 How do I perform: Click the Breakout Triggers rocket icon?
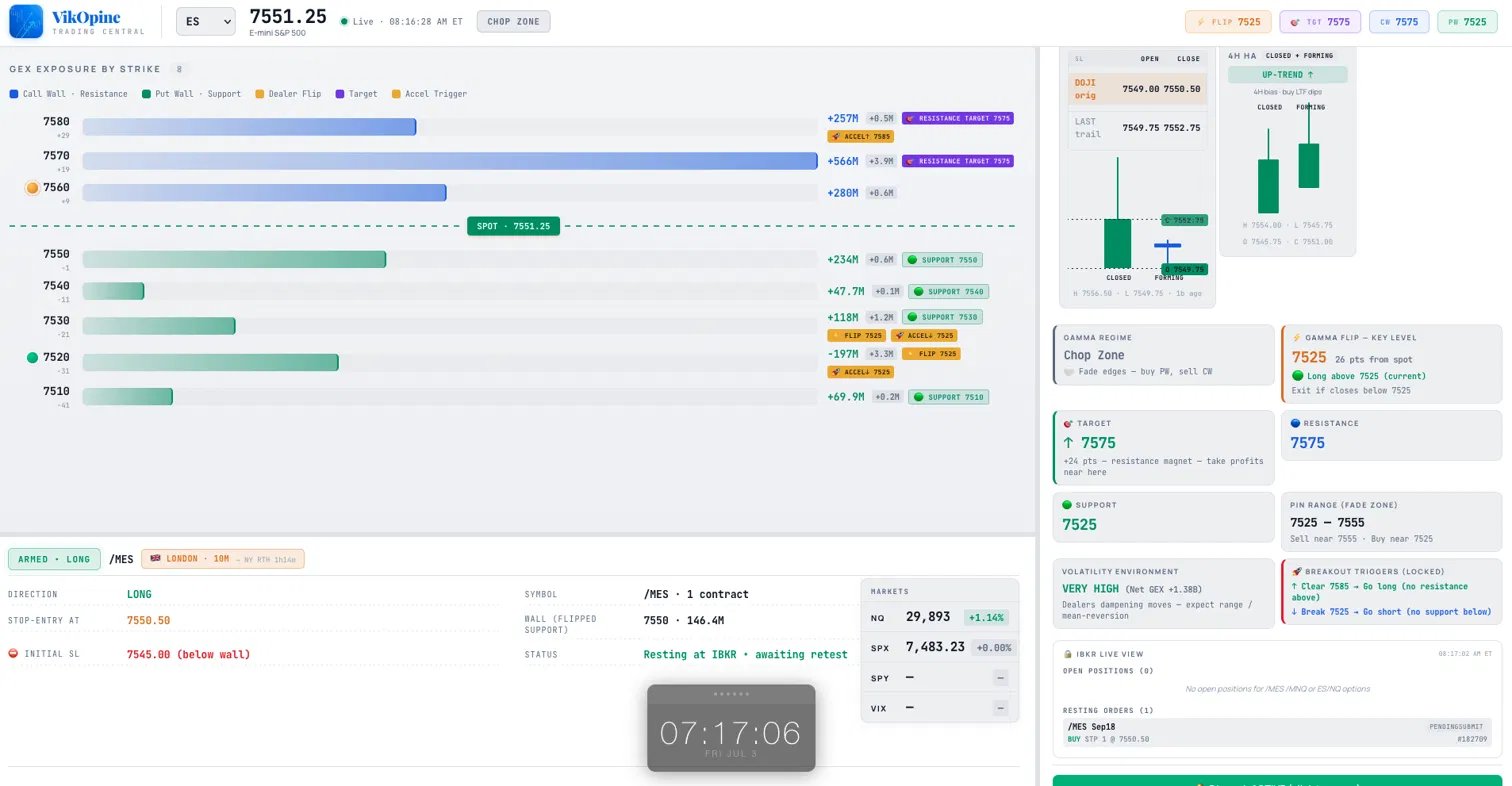click(x=1296, y=572)
